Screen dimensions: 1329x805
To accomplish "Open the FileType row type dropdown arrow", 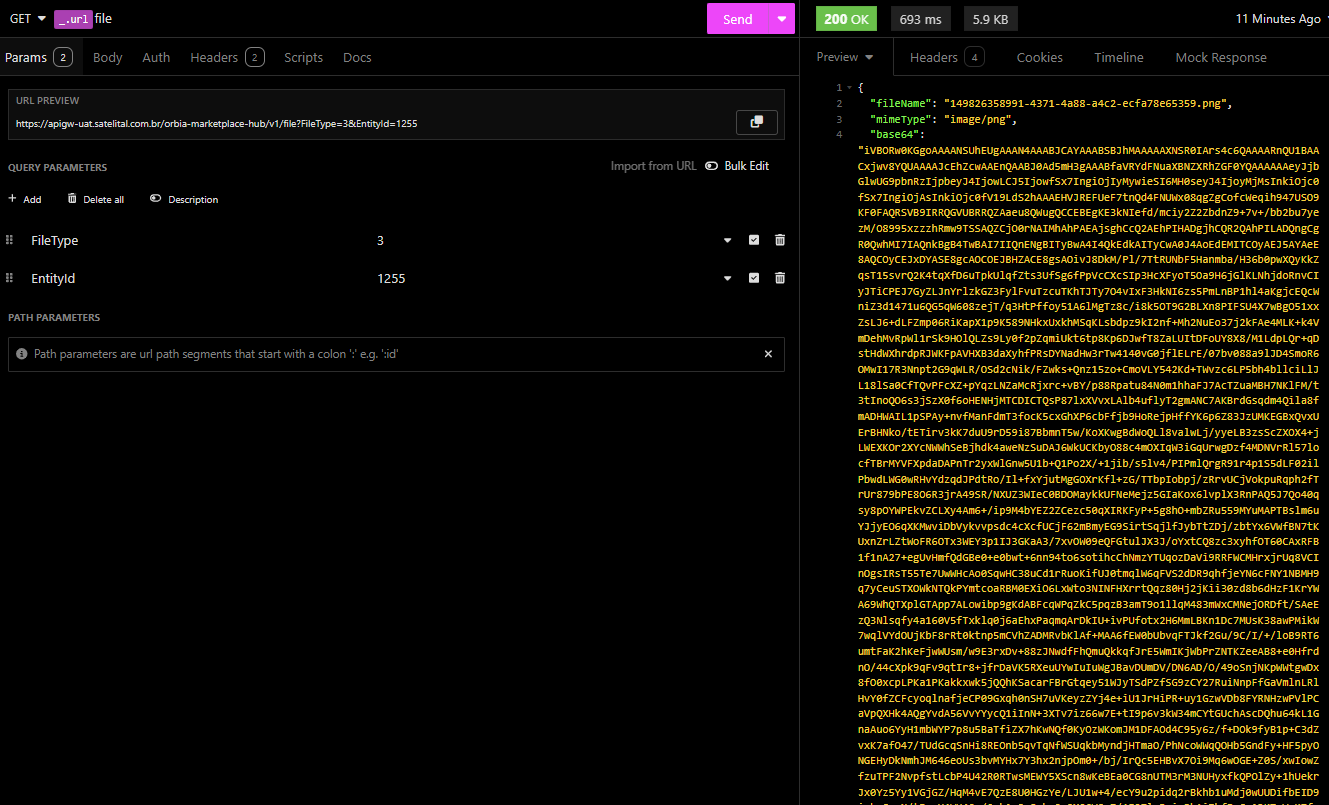I will [728, 240].
